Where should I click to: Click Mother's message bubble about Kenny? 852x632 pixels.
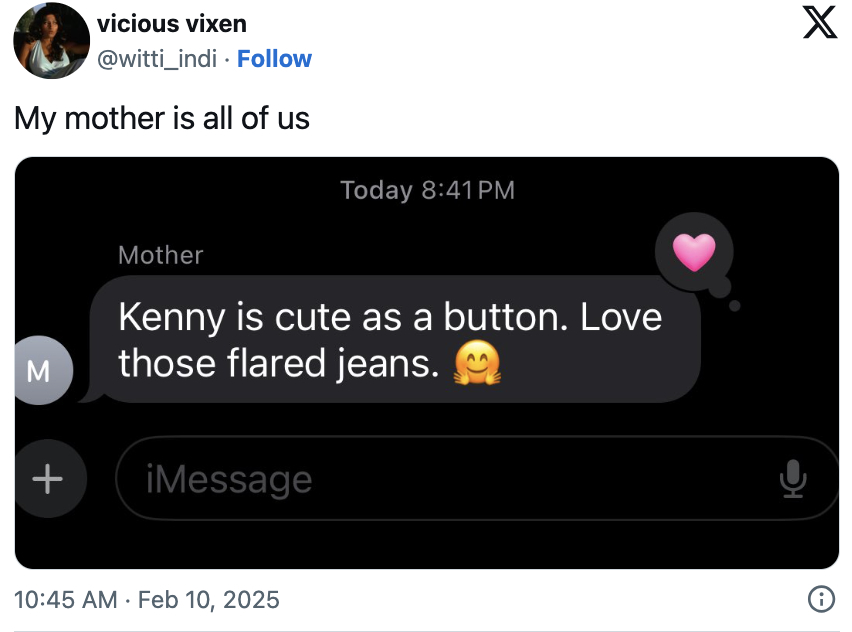click(390, 340)
